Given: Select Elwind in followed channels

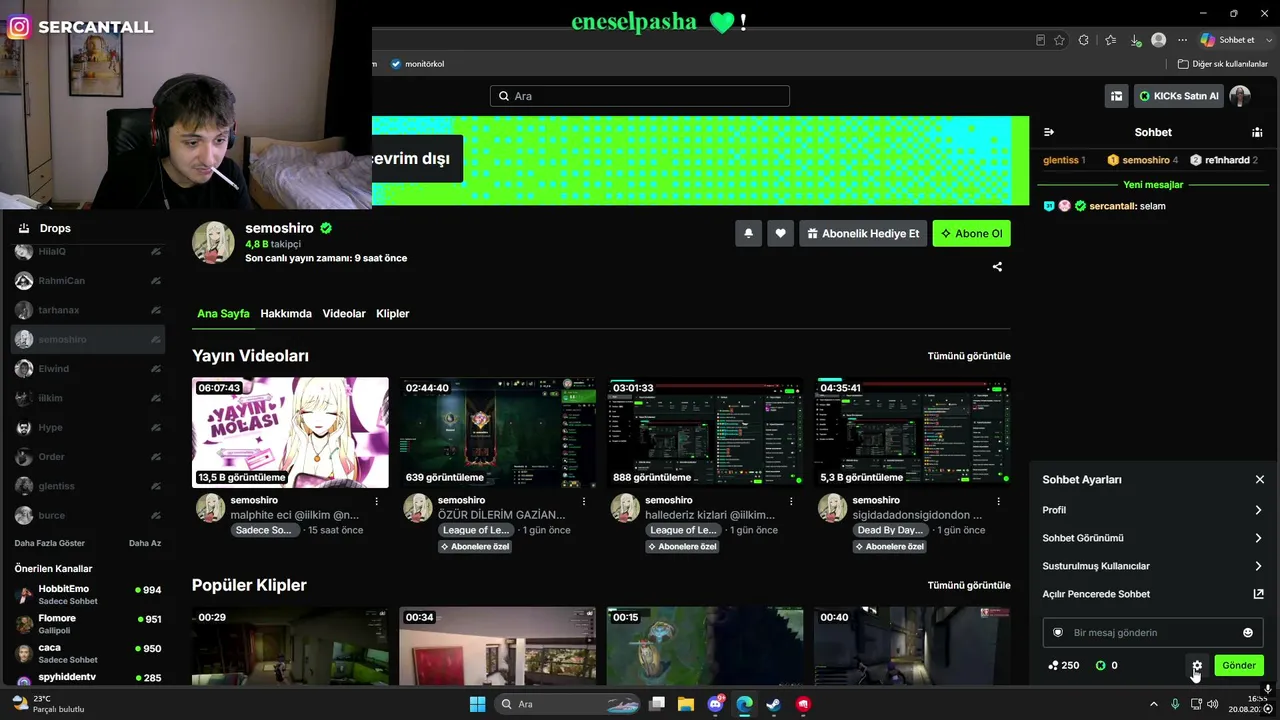Looking at the screenshot, I should pyautogui.click(x=88, y=369).
